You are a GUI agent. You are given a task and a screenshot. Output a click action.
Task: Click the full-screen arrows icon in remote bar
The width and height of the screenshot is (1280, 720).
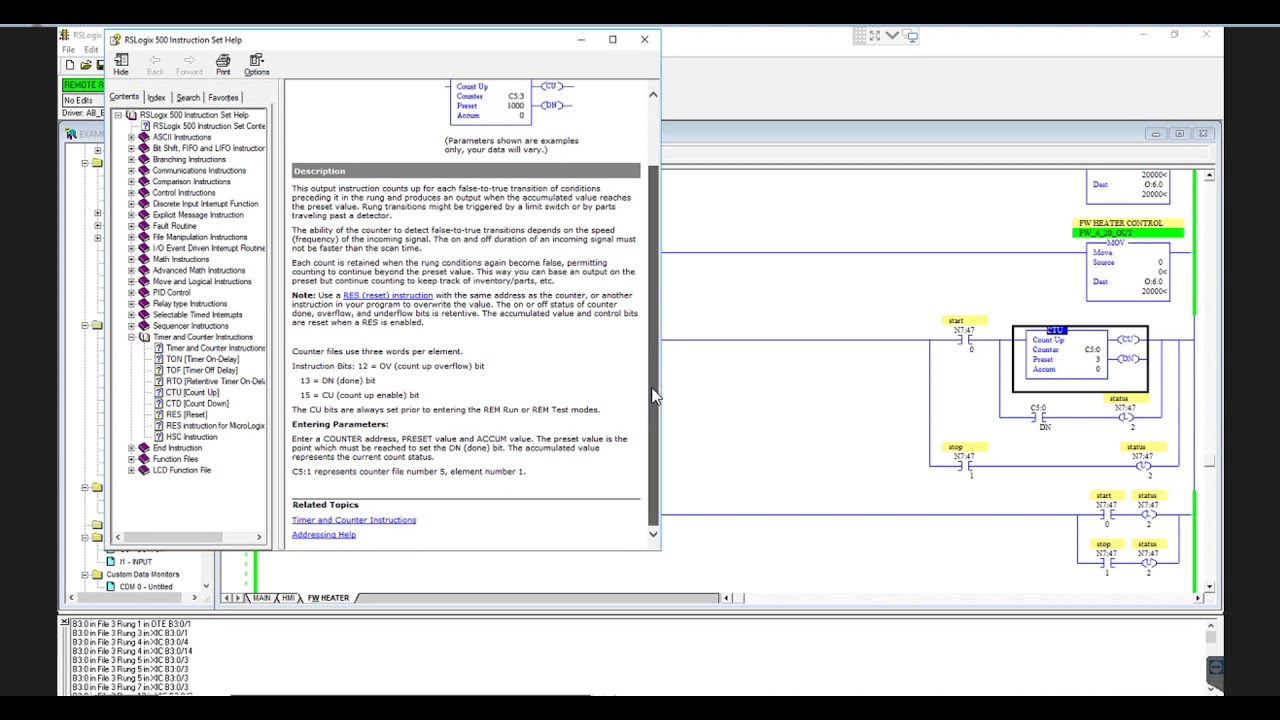[875, 36]
